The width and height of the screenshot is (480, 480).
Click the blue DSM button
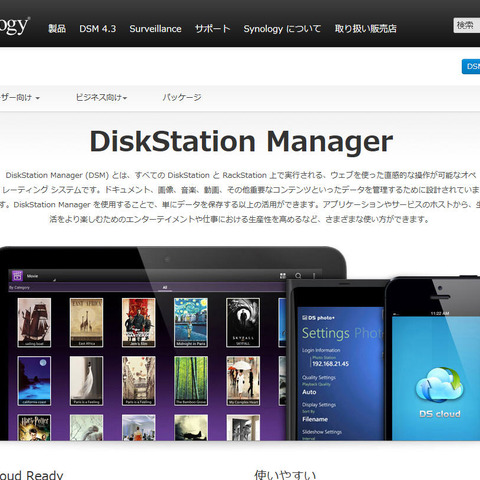(471, 66)
